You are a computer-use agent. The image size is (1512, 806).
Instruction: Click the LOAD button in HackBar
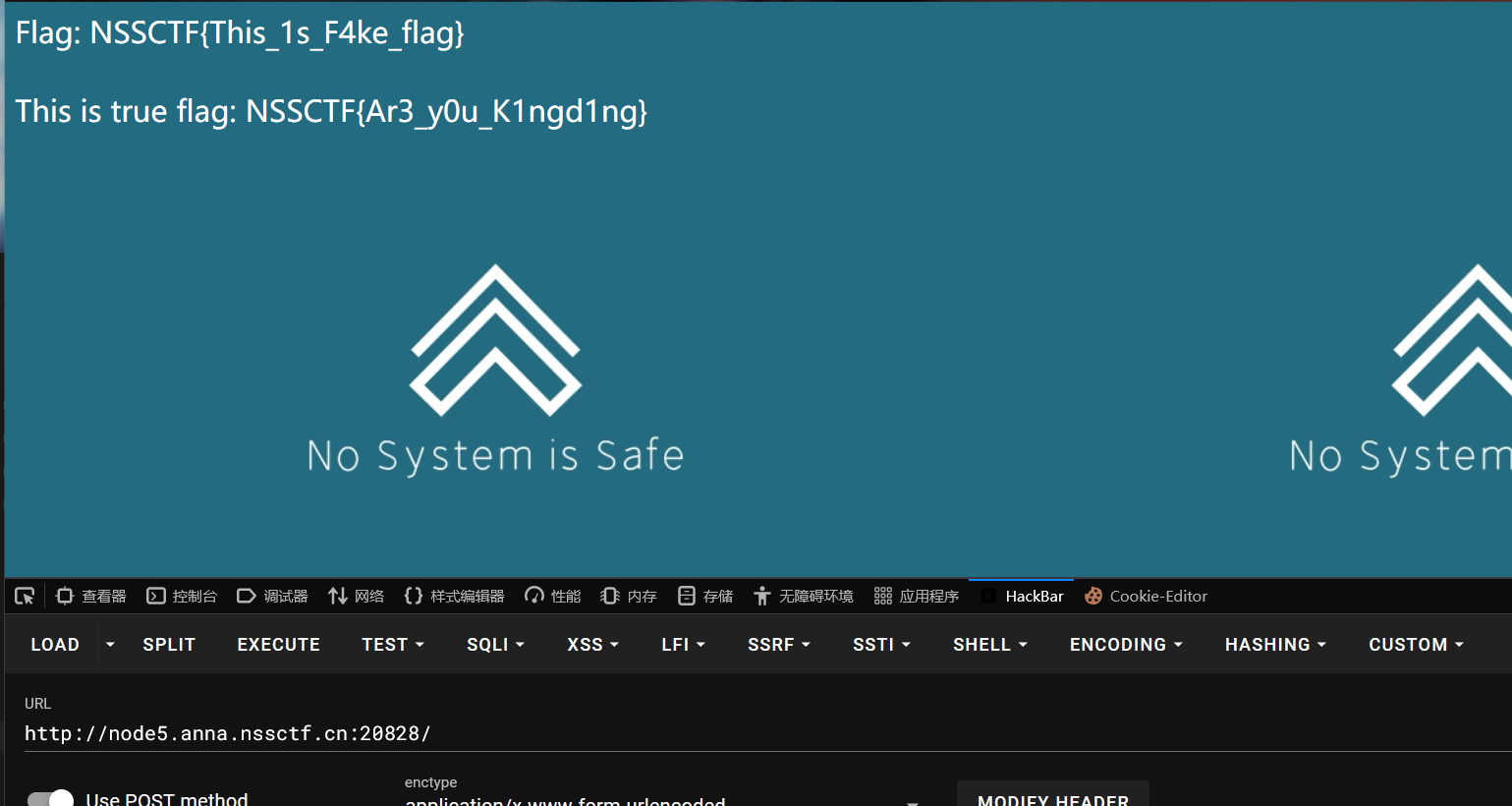[x=55, y=645]
